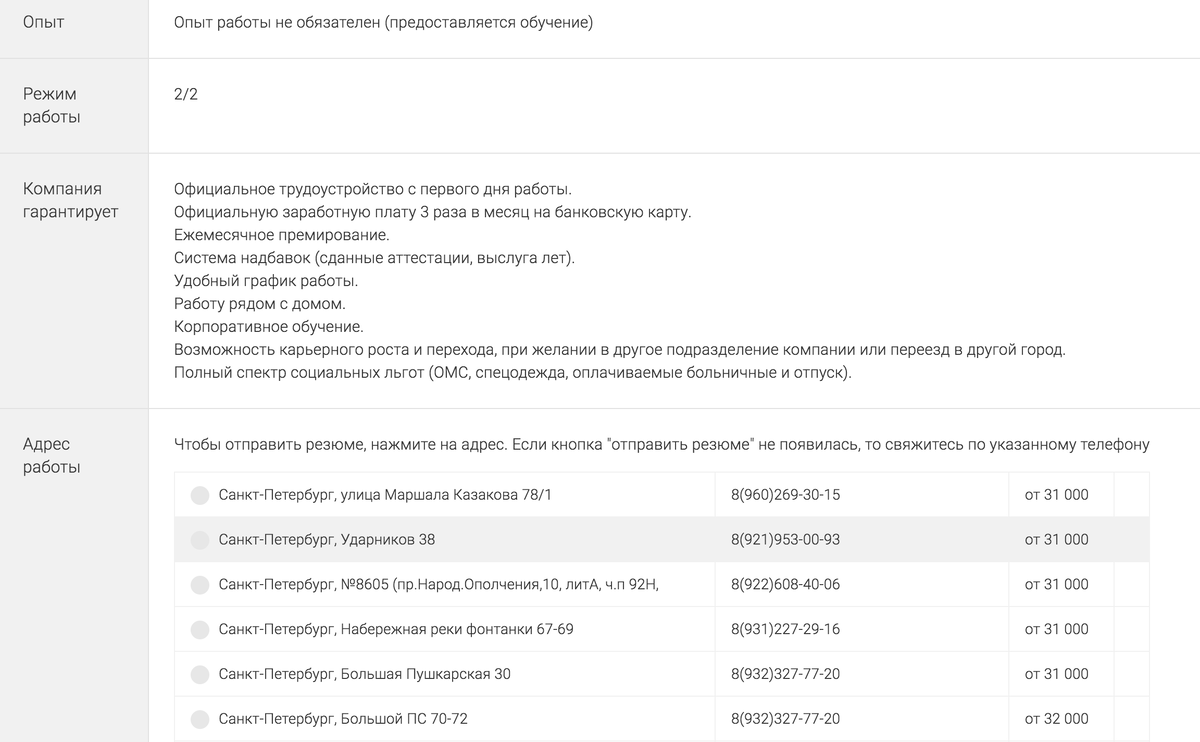Click line Корпоративное обучение
1200x742 pixels.
pos(268,327)
